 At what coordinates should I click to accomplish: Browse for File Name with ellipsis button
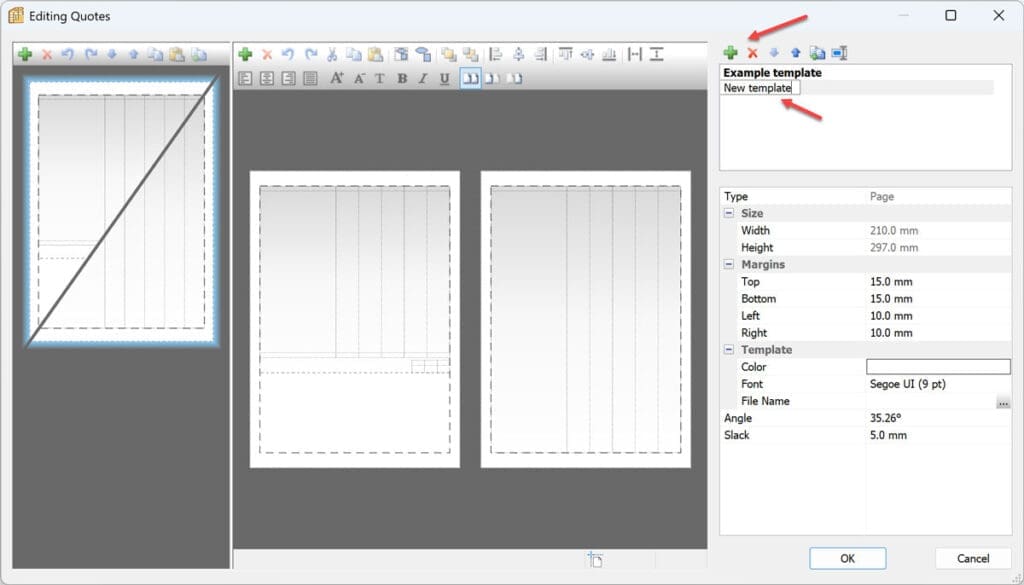point(1003,403)
